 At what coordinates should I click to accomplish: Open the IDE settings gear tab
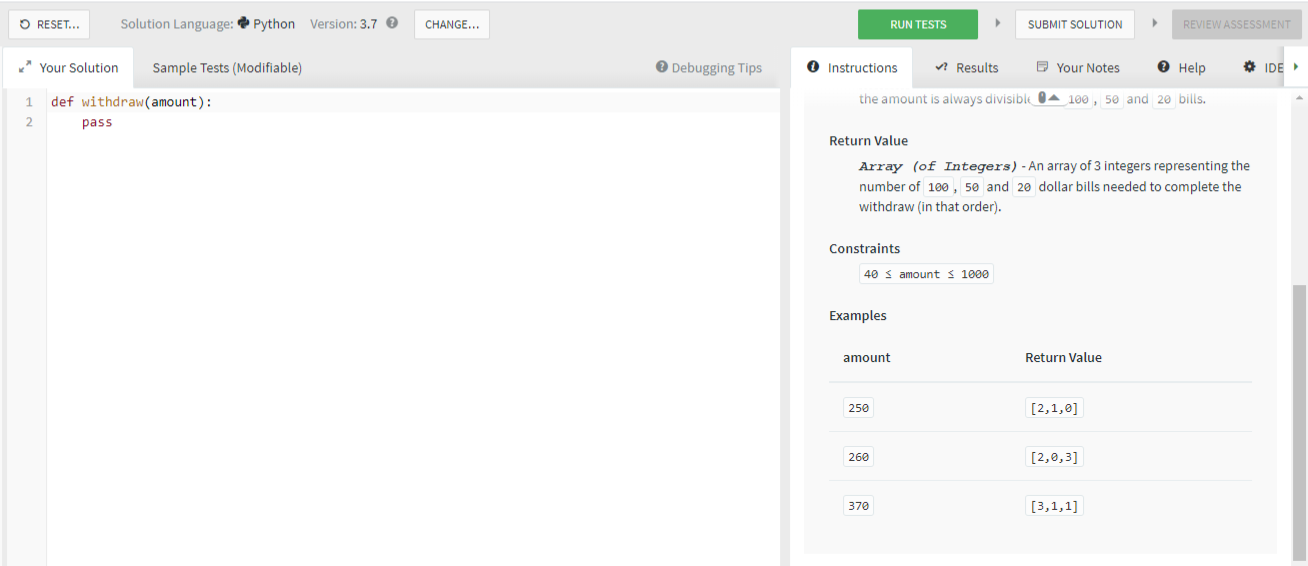(x=1262, y=68)
